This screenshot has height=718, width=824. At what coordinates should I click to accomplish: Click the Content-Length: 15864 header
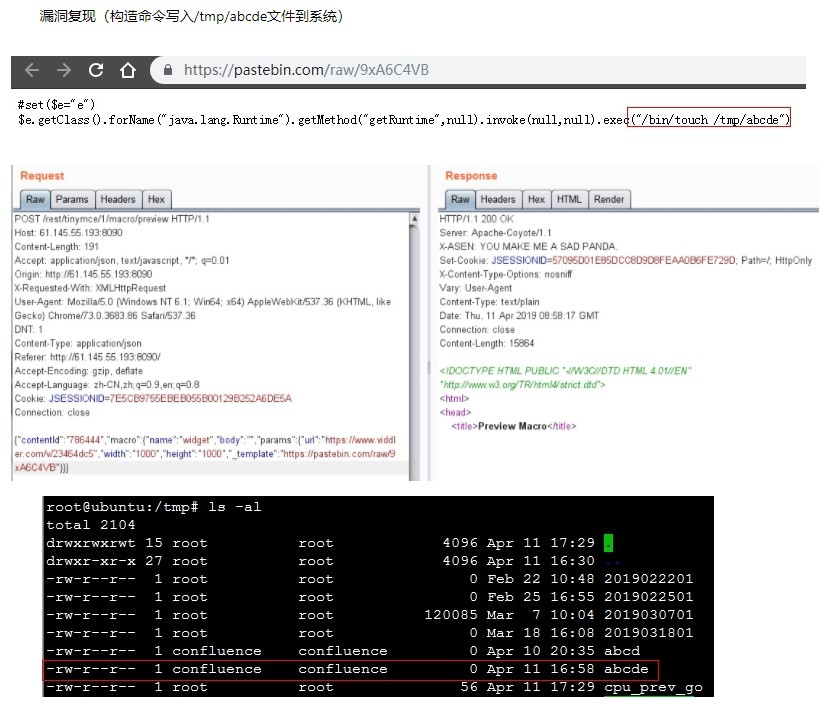(x=487, y=343)
